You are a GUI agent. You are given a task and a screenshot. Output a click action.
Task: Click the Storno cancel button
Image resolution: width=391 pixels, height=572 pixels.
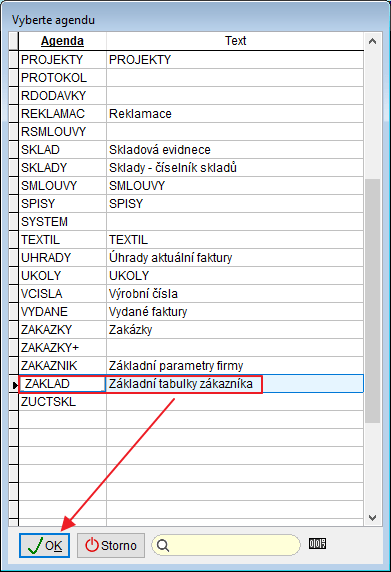[111, 545]
